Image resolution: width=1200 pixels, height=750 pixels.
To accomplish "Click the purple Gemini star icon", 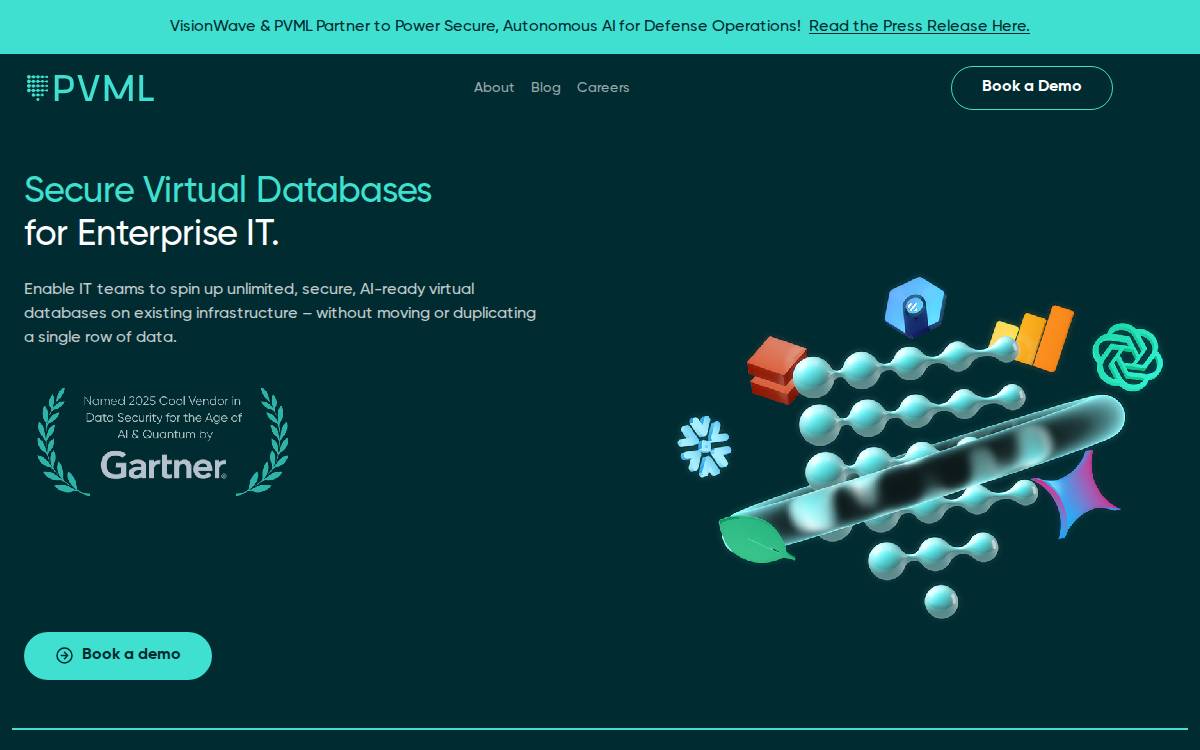I will tap(1077, 493).
